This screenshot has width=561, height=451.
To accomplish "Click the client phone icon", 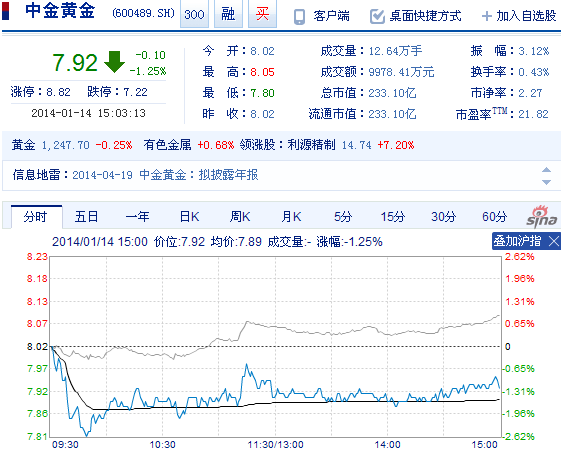I will click(x=299, y=16).
